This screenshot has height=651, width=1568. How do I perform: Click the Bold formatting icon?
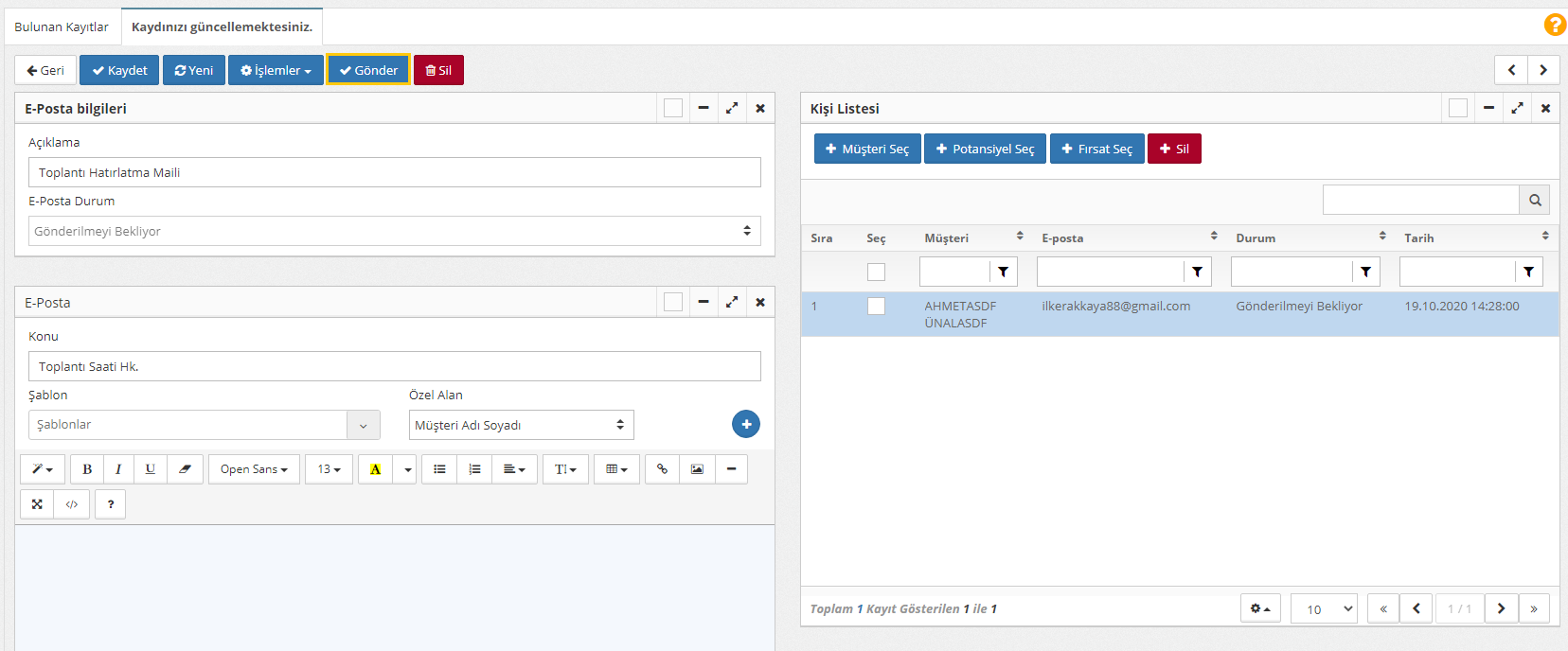(x=87, y=469)
